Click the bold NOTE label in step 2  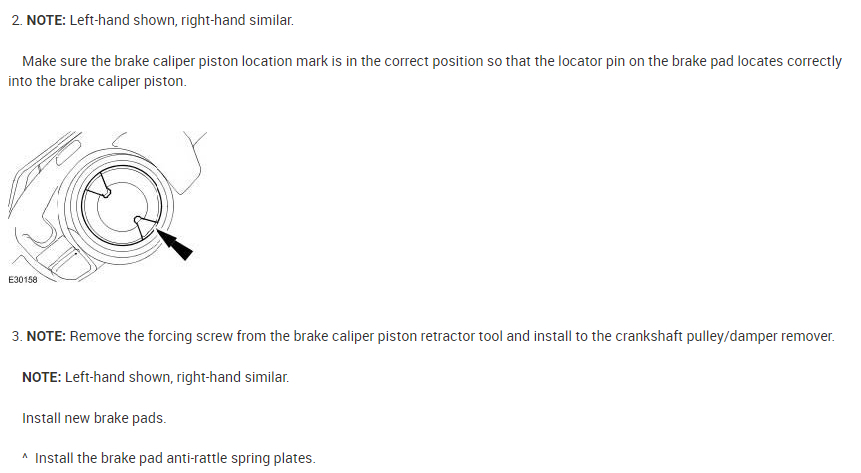[45, 20]
